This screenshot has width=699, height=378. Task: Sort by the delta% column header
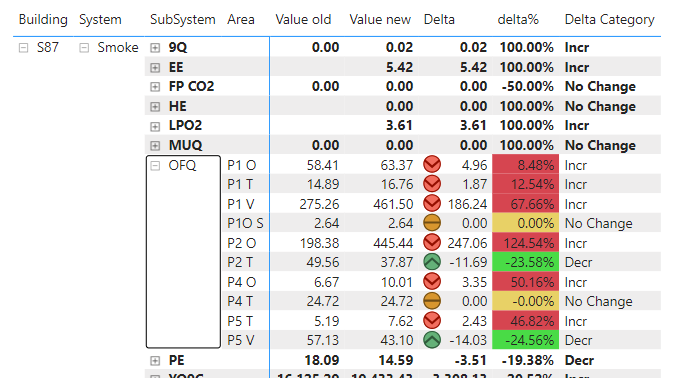click(x=518, y=20)
